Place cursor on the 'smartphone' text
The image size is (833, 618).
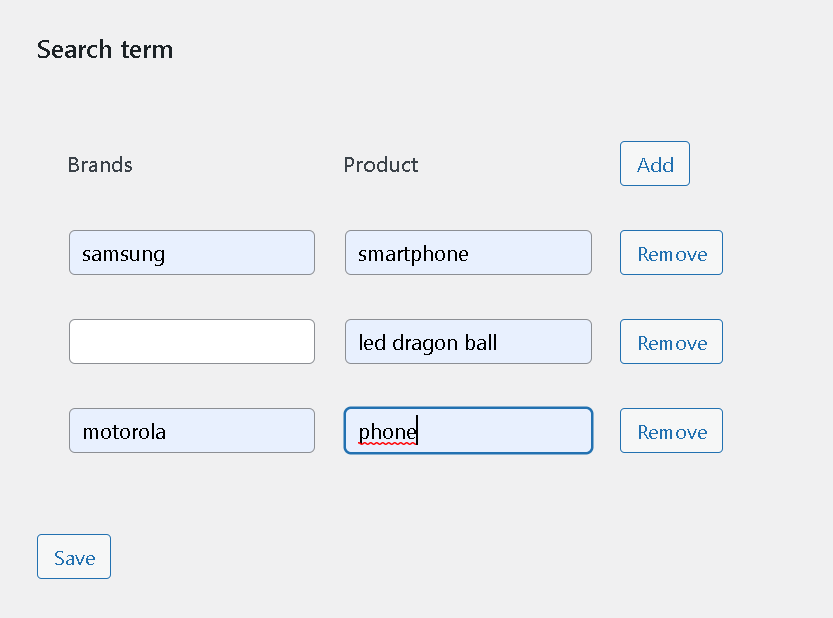click(413, 254)
